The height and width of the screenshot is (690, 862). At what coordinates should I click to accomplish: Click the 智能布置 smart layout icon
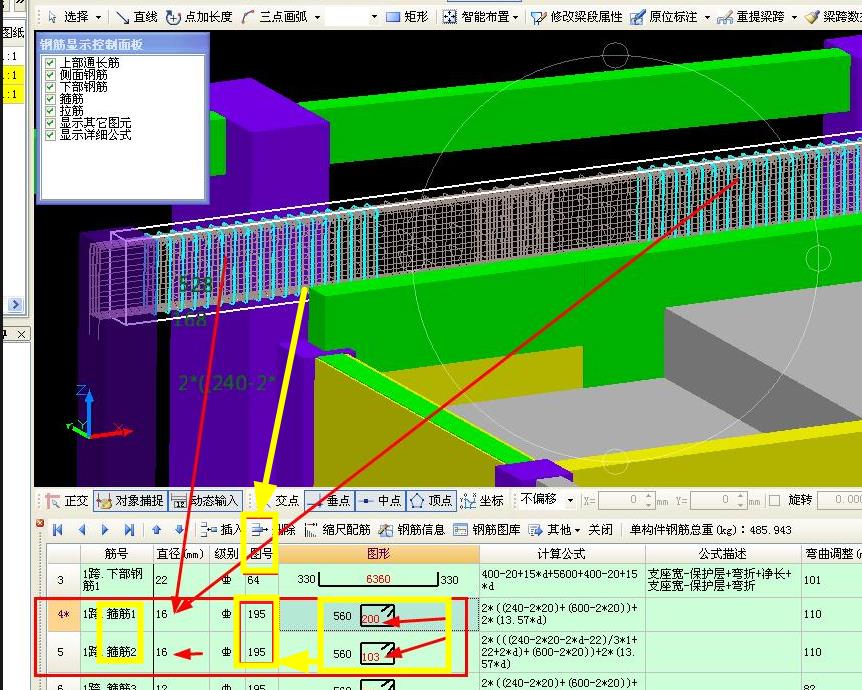449,17
